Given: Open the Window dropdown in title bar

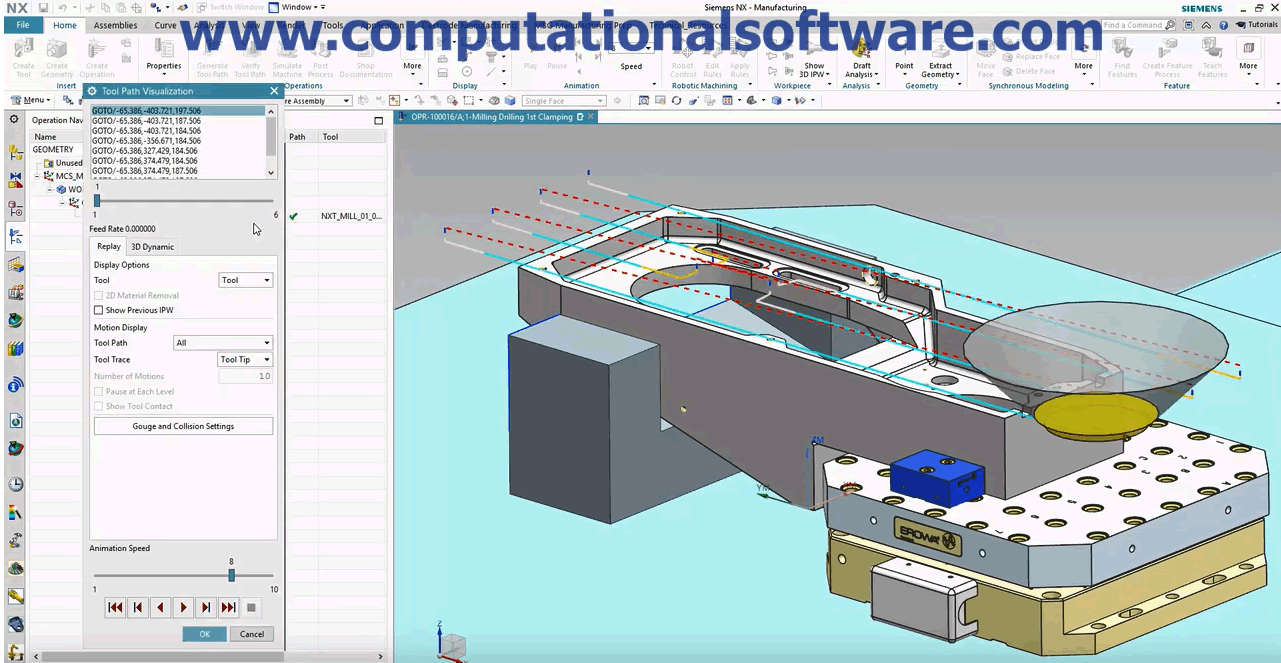Looking at the screenshot, I should 296,8.
